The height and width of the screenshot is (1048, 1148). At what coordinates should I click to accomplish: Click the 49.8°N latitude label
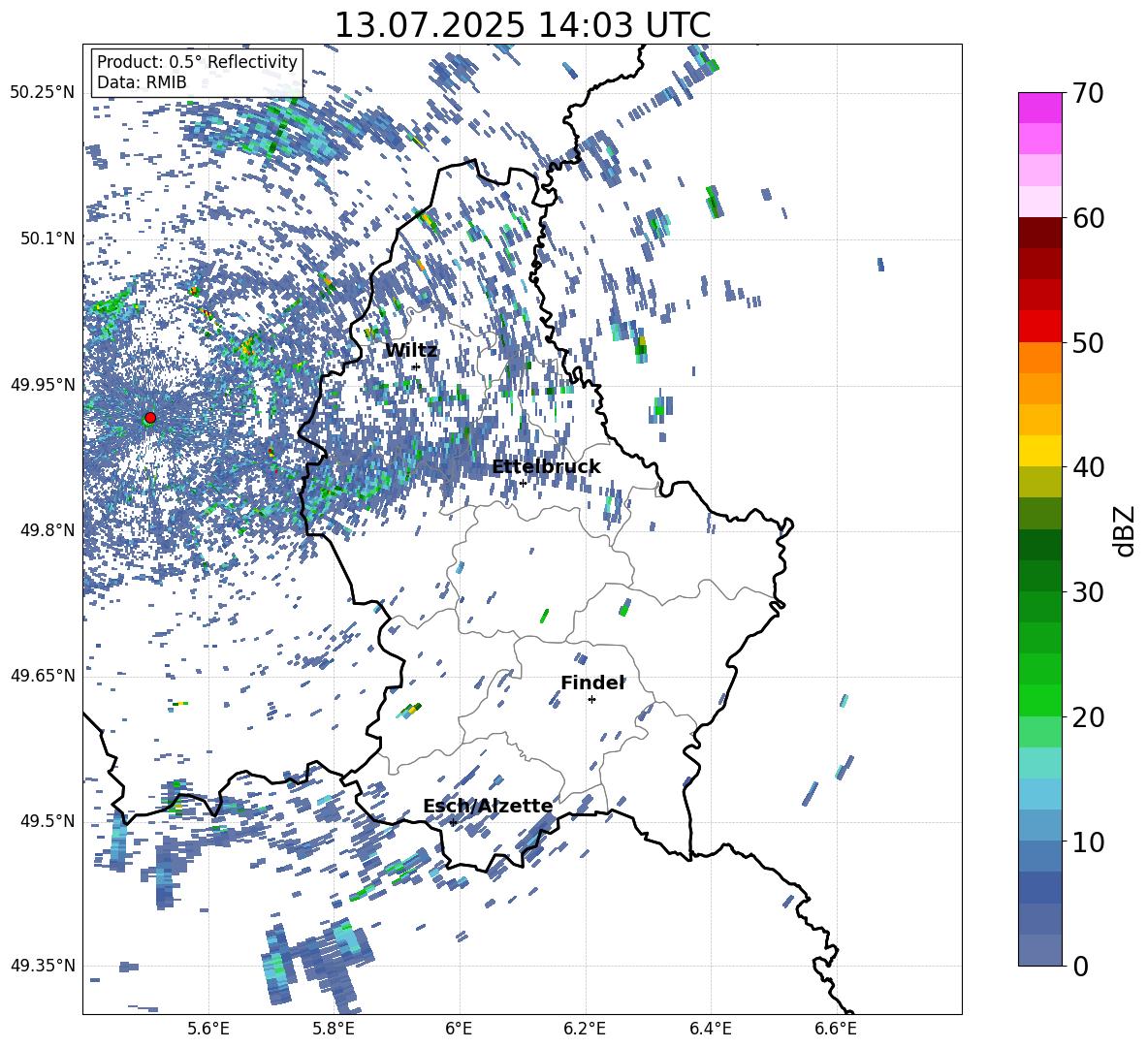pos(48,530)
